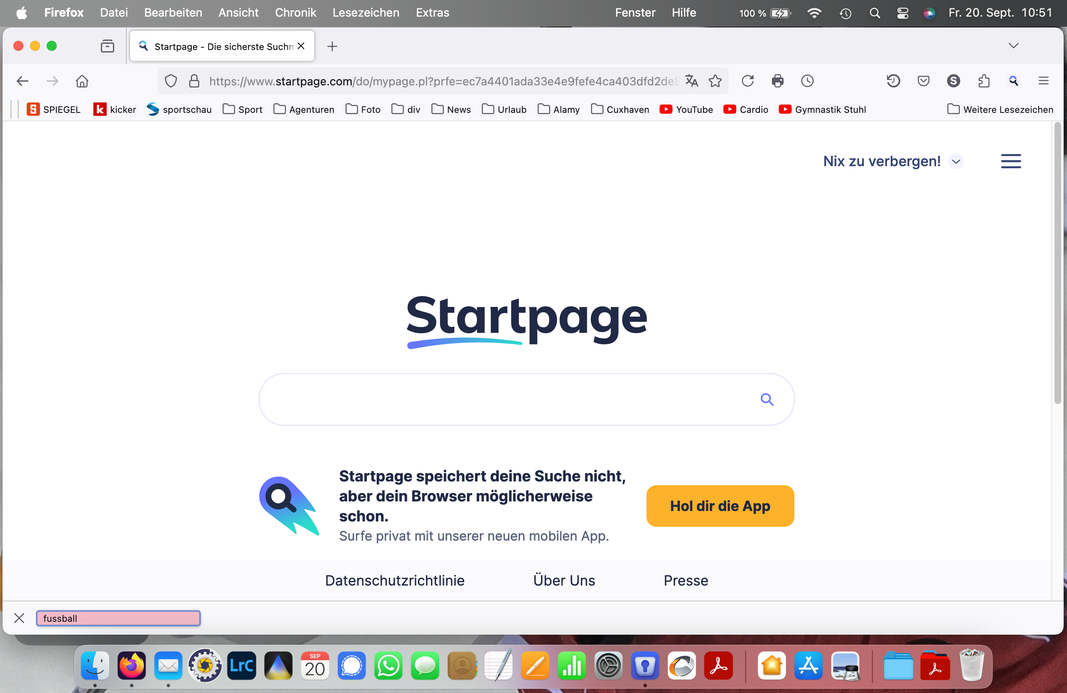Viewport: 1067px width, 693px height.
Task: Select the Startpage browser tab
Action: coord(222,46)
